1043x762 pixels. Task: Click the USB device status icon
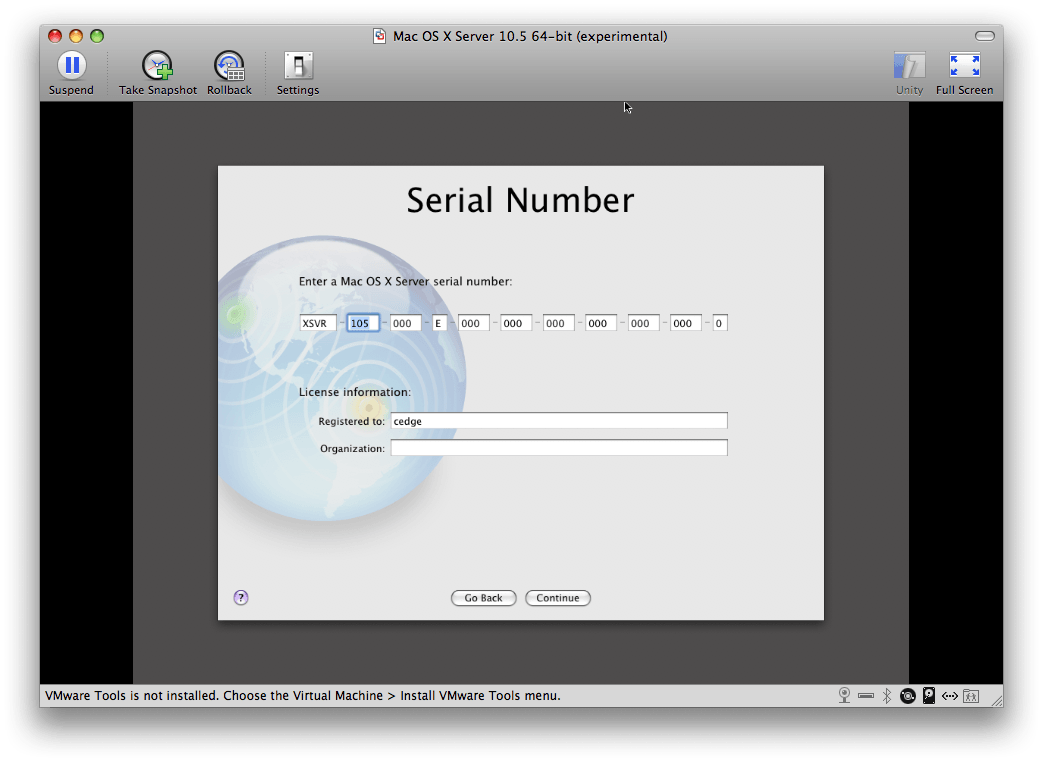(x=865, y=696)
